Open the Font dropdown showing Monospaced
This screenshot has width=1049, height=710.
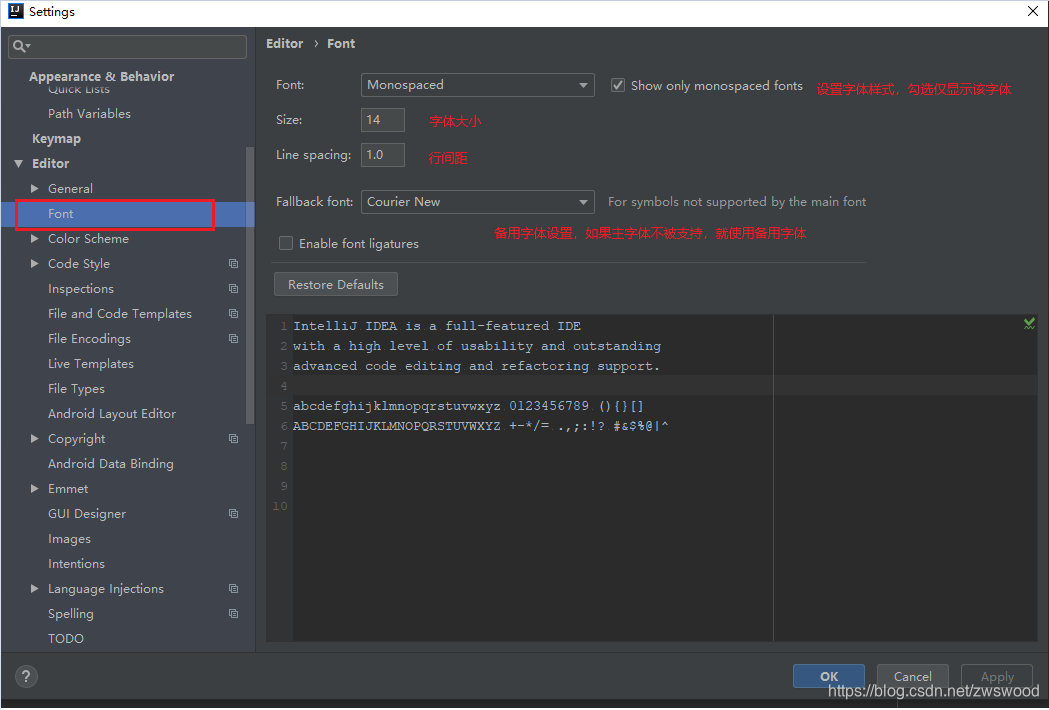pos(478,85)
